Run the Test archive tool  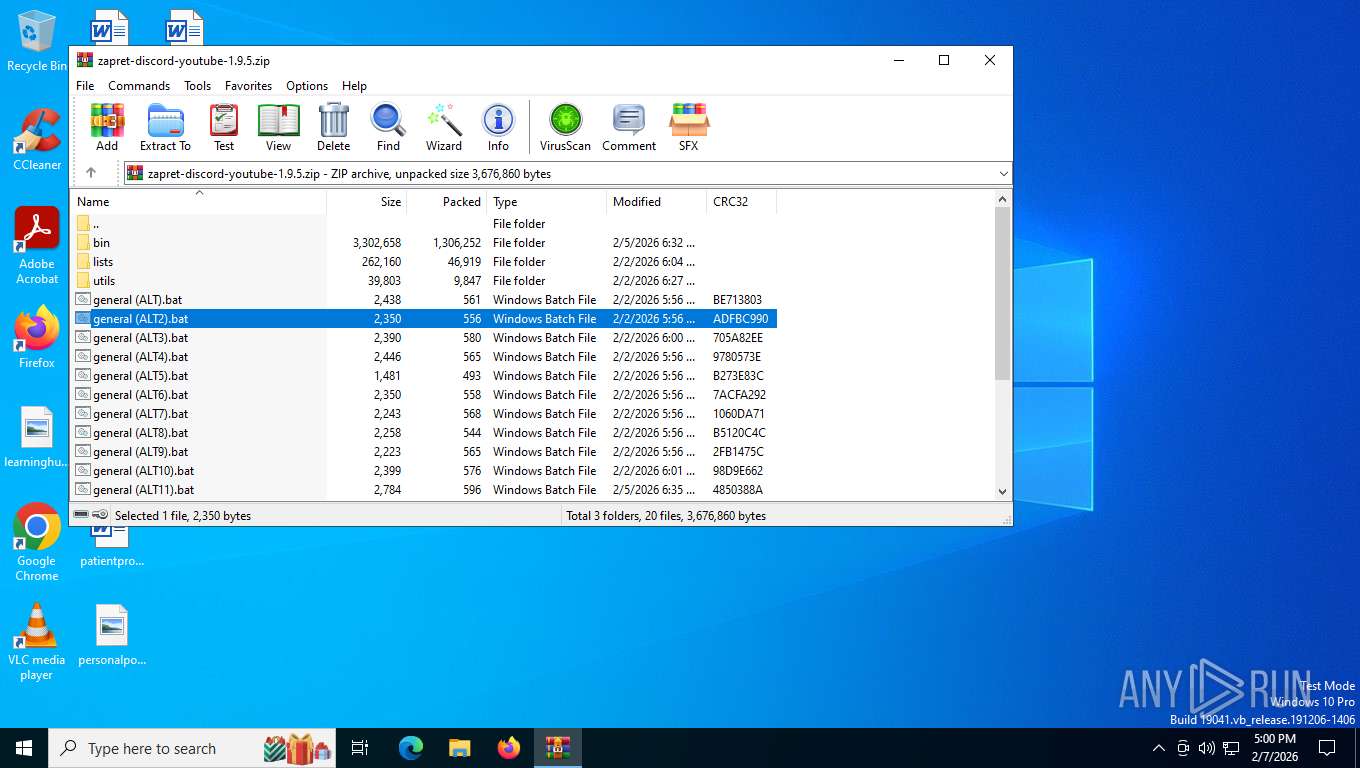click(x=224, y=127)
